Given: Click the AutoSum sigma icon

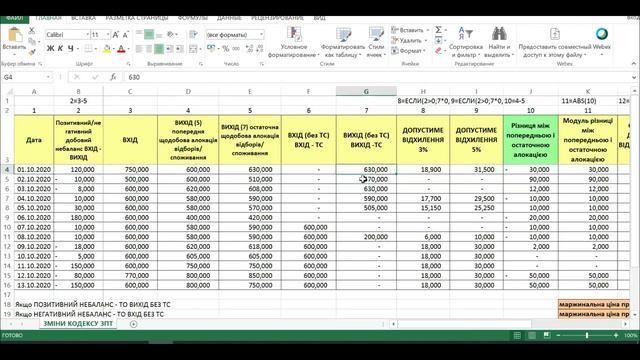Looking at the screenshot, I should [438, 30].
